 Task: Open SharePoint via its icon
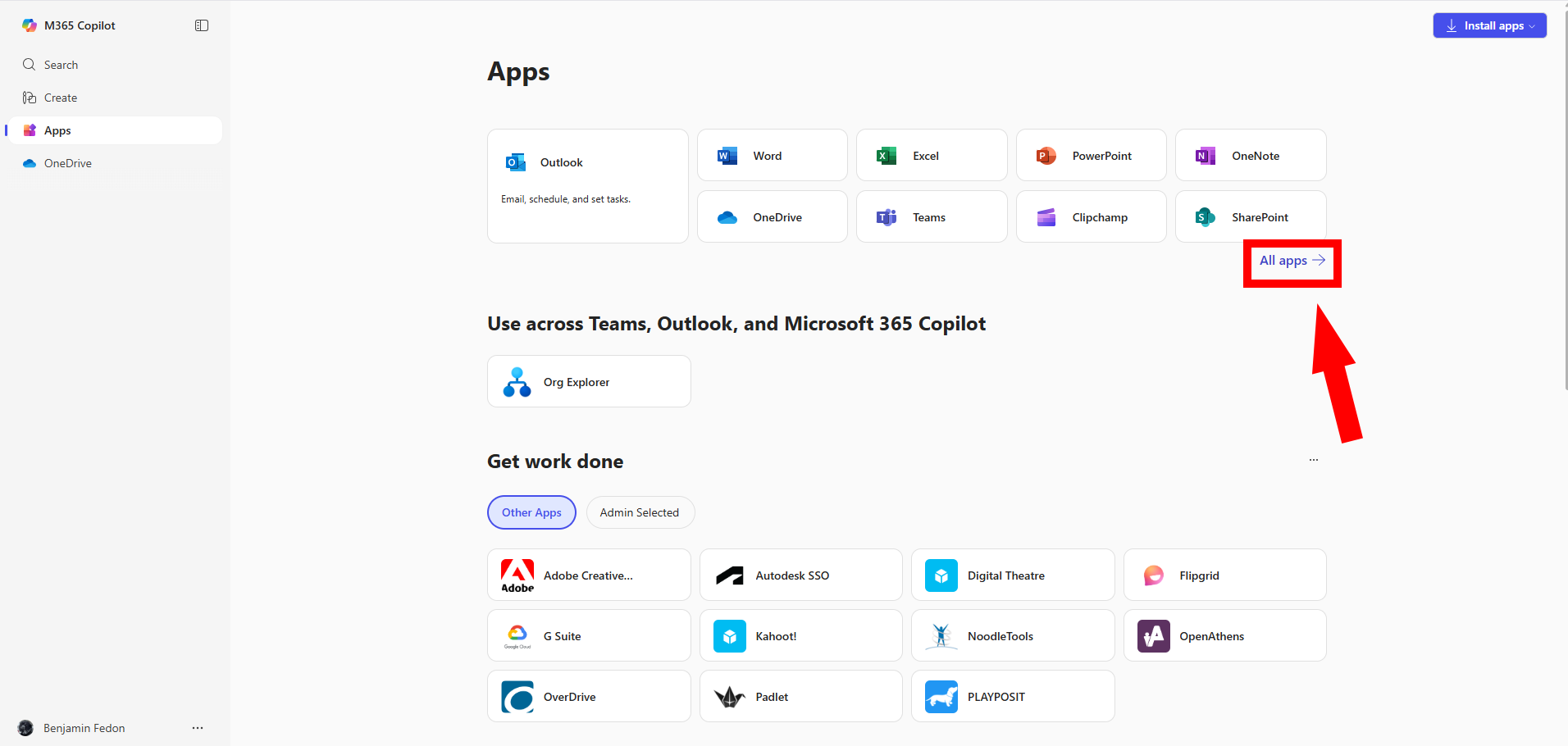click(x=1206, y=217)
